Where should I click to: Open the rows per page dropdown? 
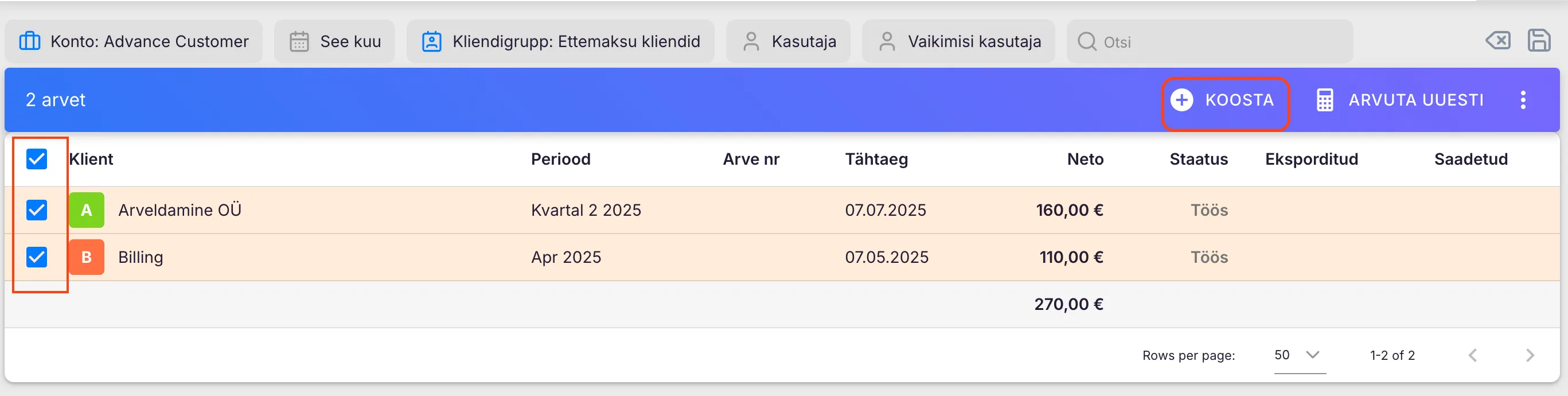pyautogui.click(x=1299, y=355)
